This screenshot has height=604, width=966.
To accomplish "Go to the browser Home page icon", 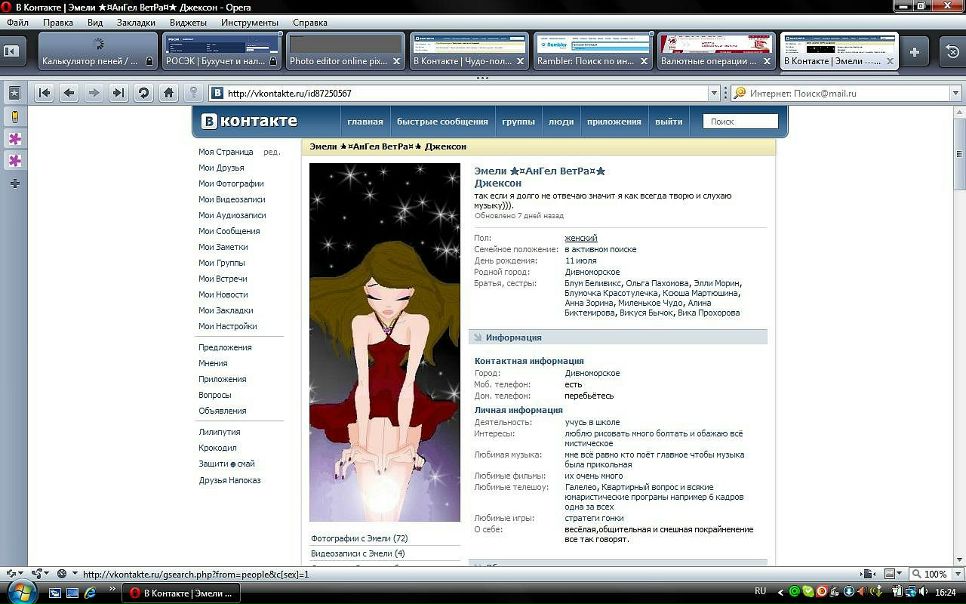I will pos(169,93).
